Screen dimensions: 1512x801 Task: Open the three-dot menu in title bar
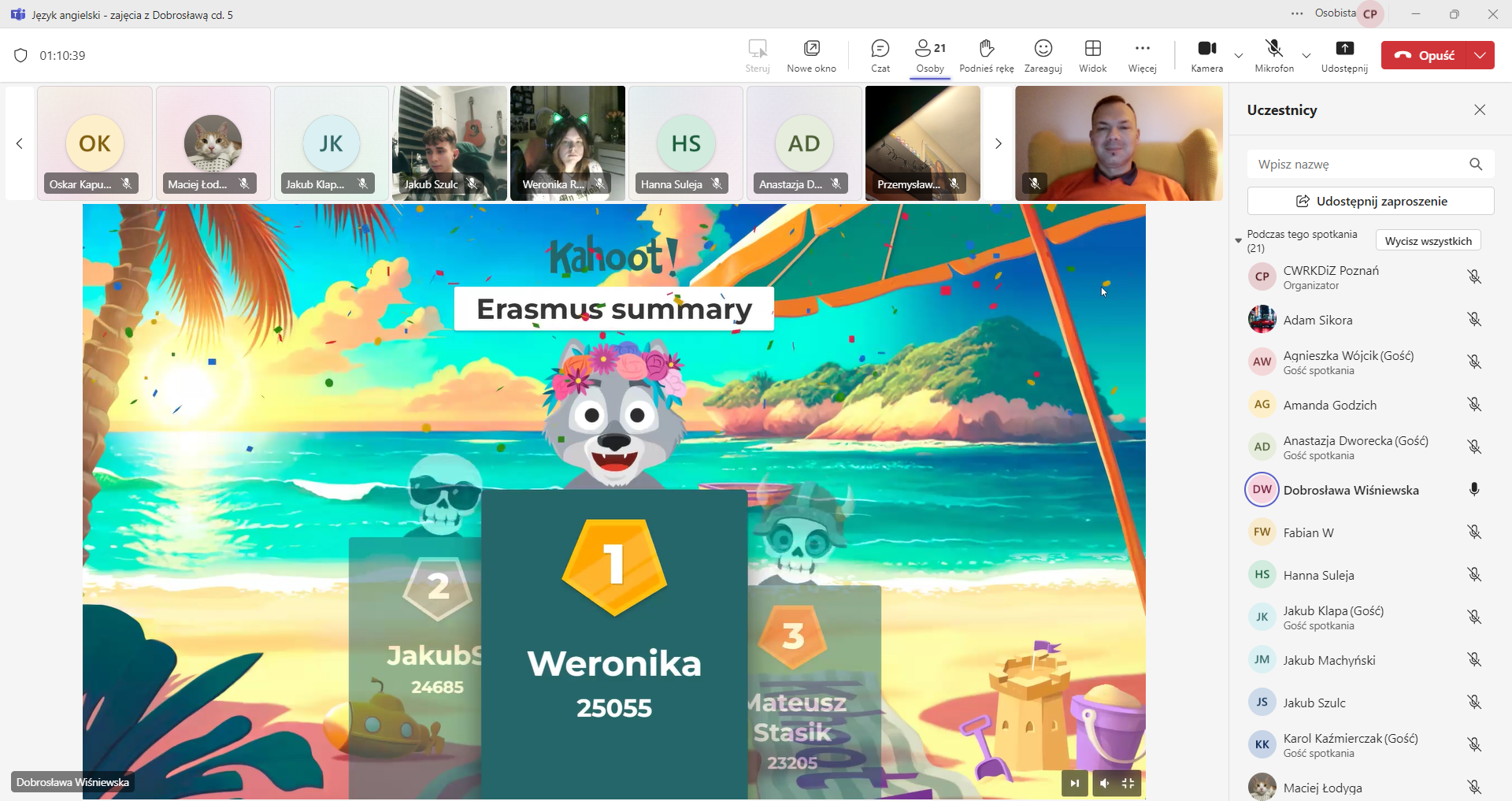[1297, 13]
